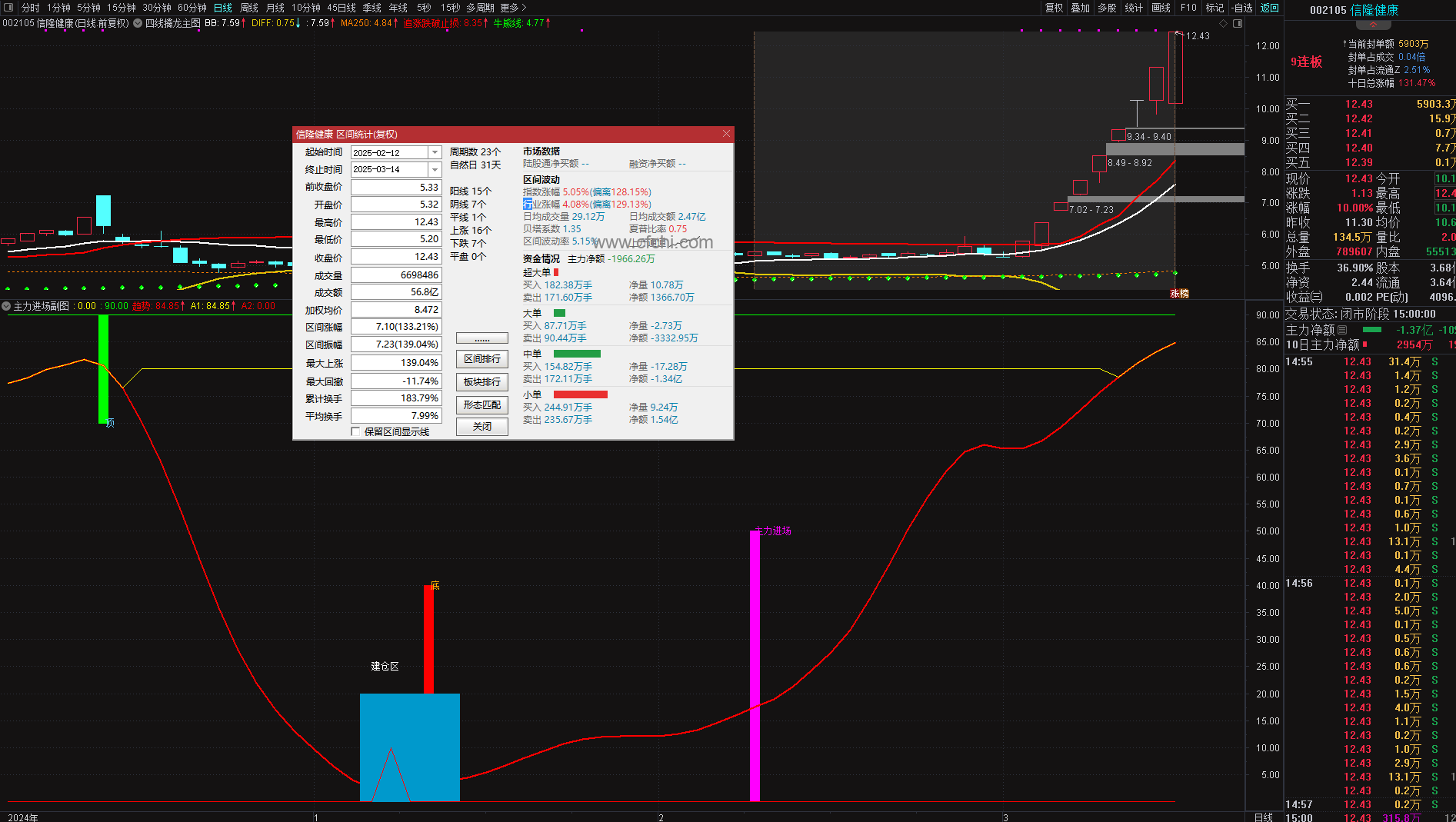Click the 行业涨幅 label in dialog
Viewport: 1456px width, 822px height.
tap(541, 205)
